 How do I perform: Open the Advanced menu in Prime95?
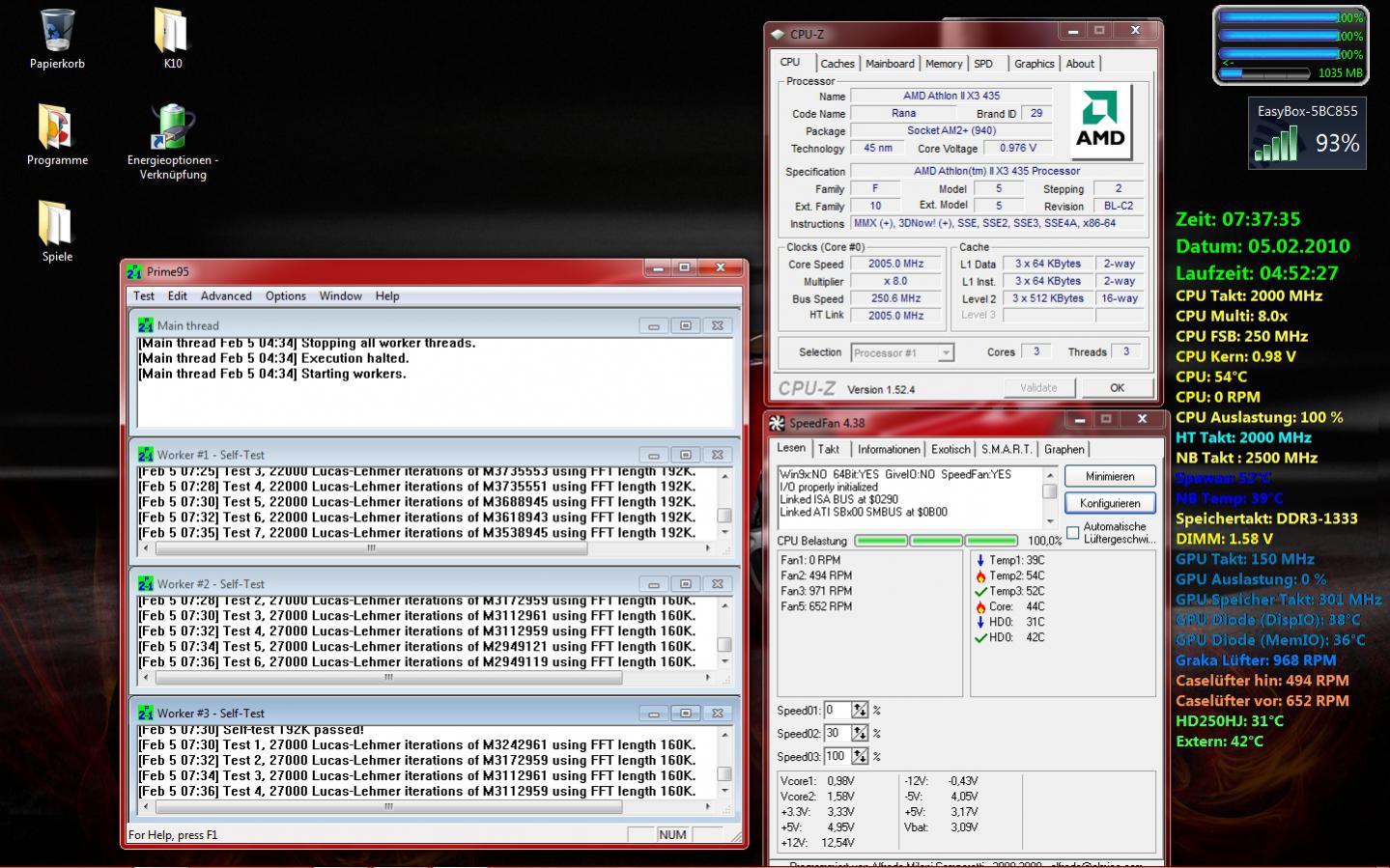[226, 296]
